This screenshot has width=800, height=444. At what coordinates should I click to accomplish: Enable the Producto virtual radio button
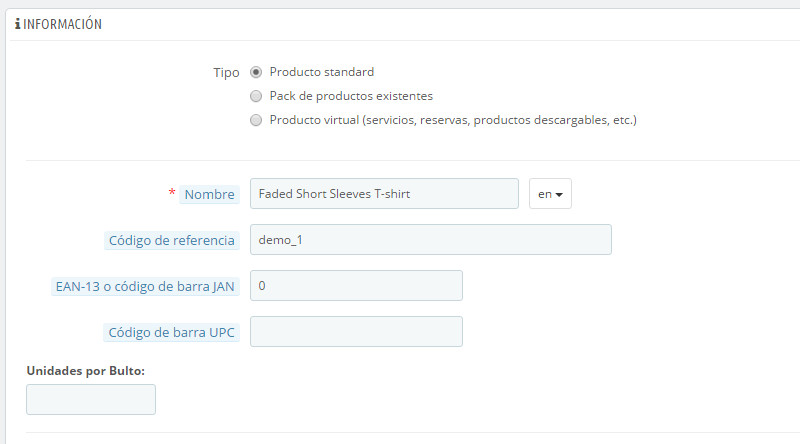point(257,120)
